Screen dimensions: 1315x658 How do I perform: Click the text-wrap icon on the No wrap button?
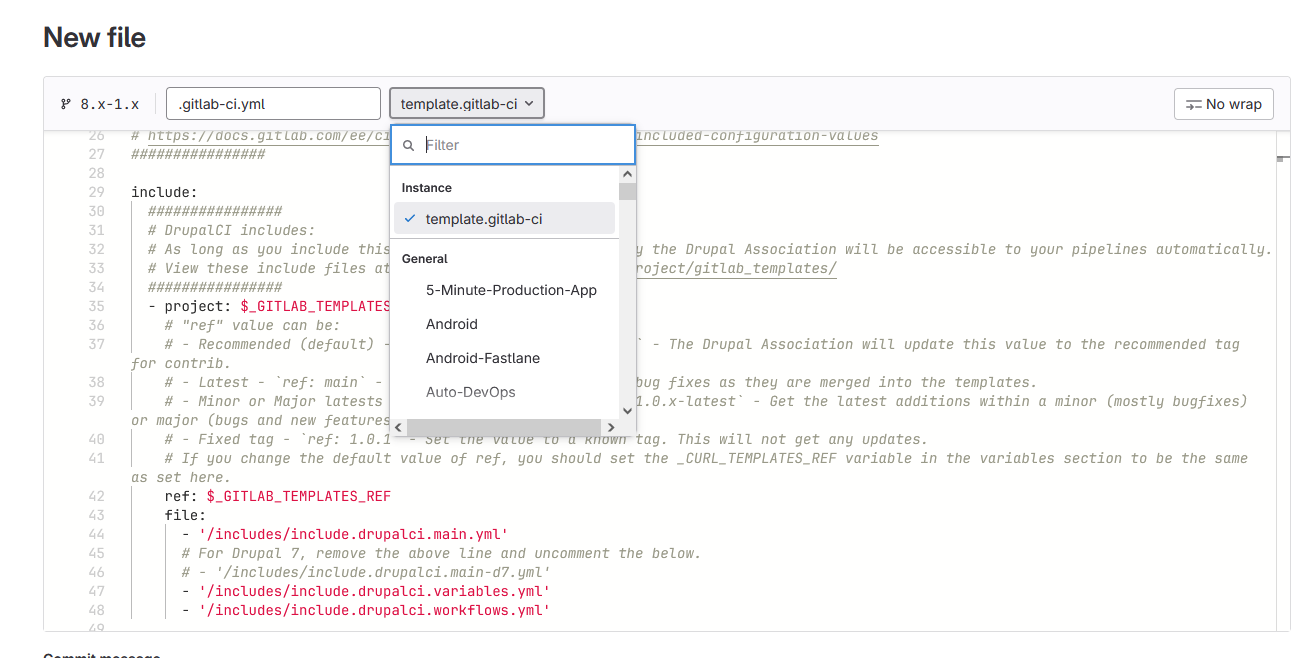pyautogui.click(x=1196, y=103)
